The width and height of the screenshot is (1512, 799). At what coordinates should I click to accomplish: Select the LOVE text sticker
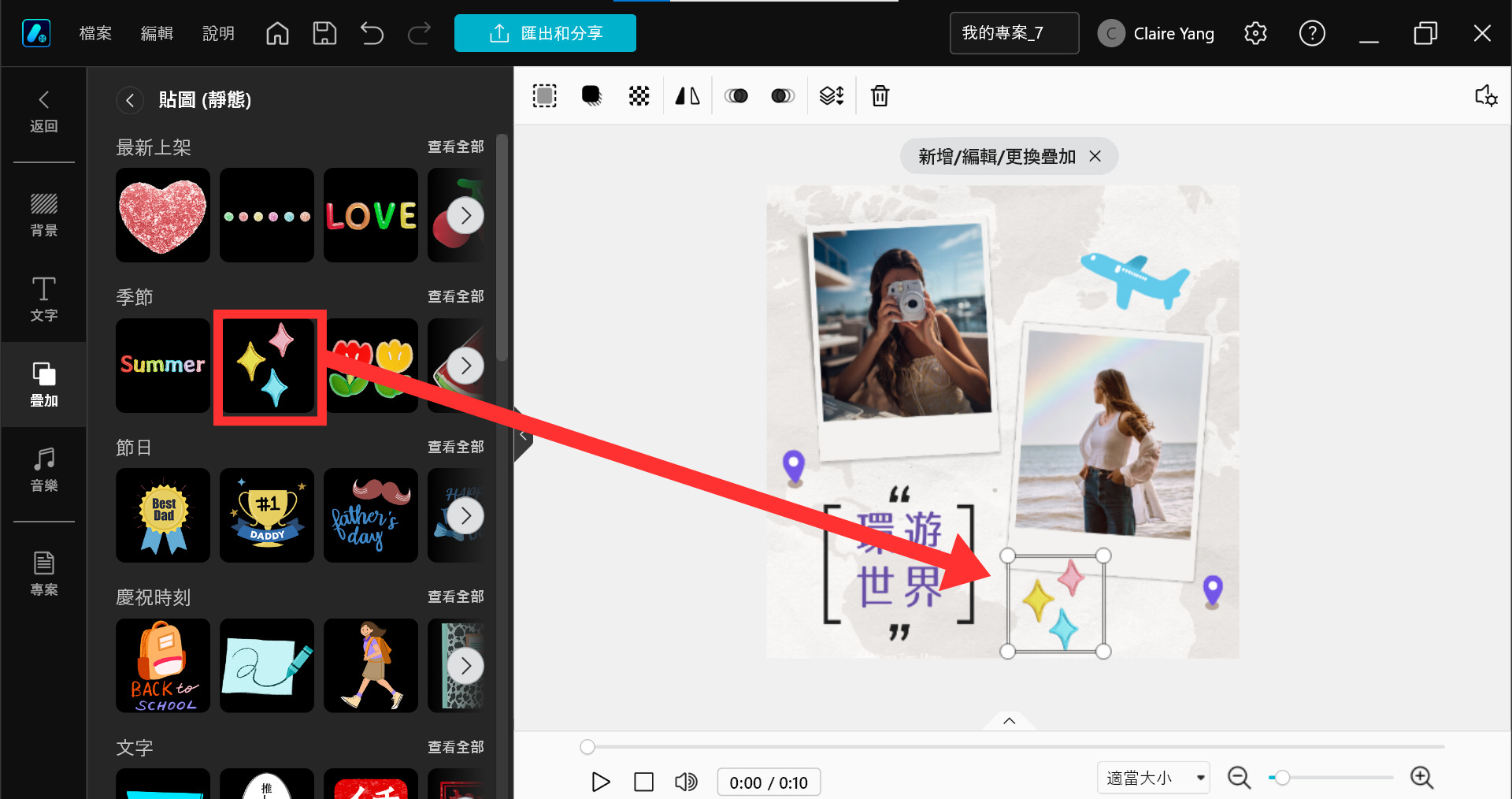pos(371,215)
